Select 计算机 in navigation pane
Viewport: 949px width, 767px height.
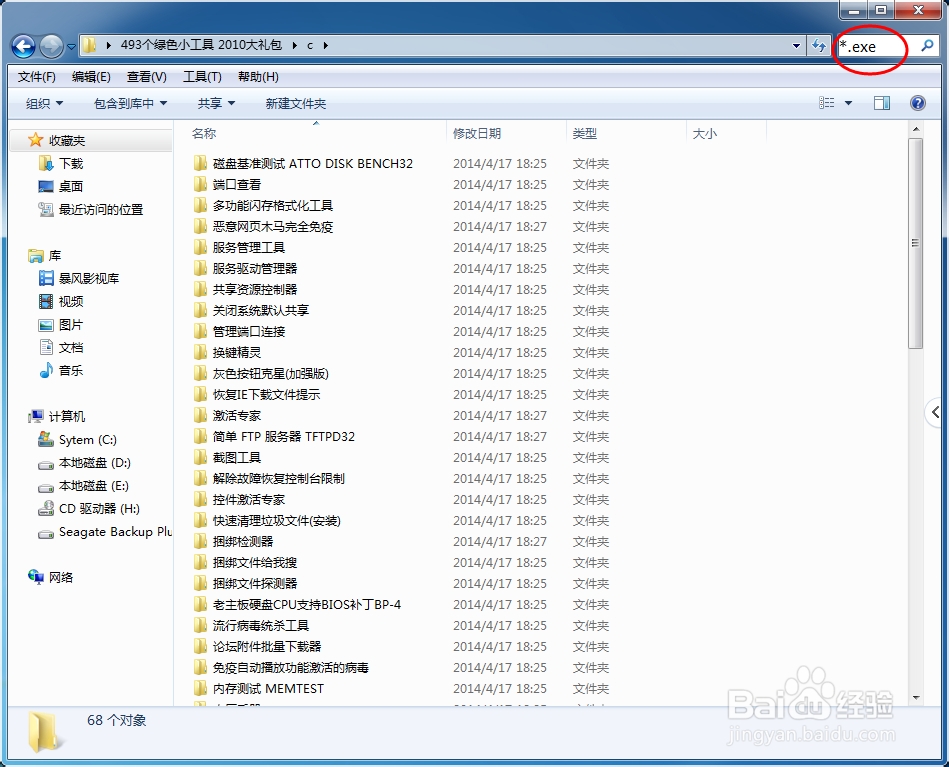point(67,416)
